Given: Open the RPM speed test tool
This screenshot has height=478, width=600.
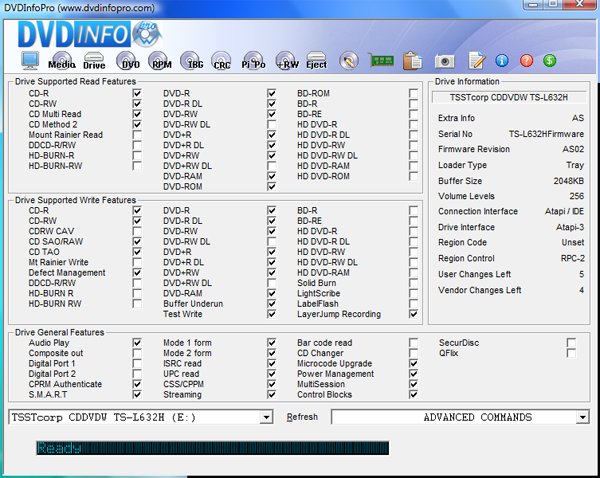Looking at the screenshot, I should [x=160, y=60].
